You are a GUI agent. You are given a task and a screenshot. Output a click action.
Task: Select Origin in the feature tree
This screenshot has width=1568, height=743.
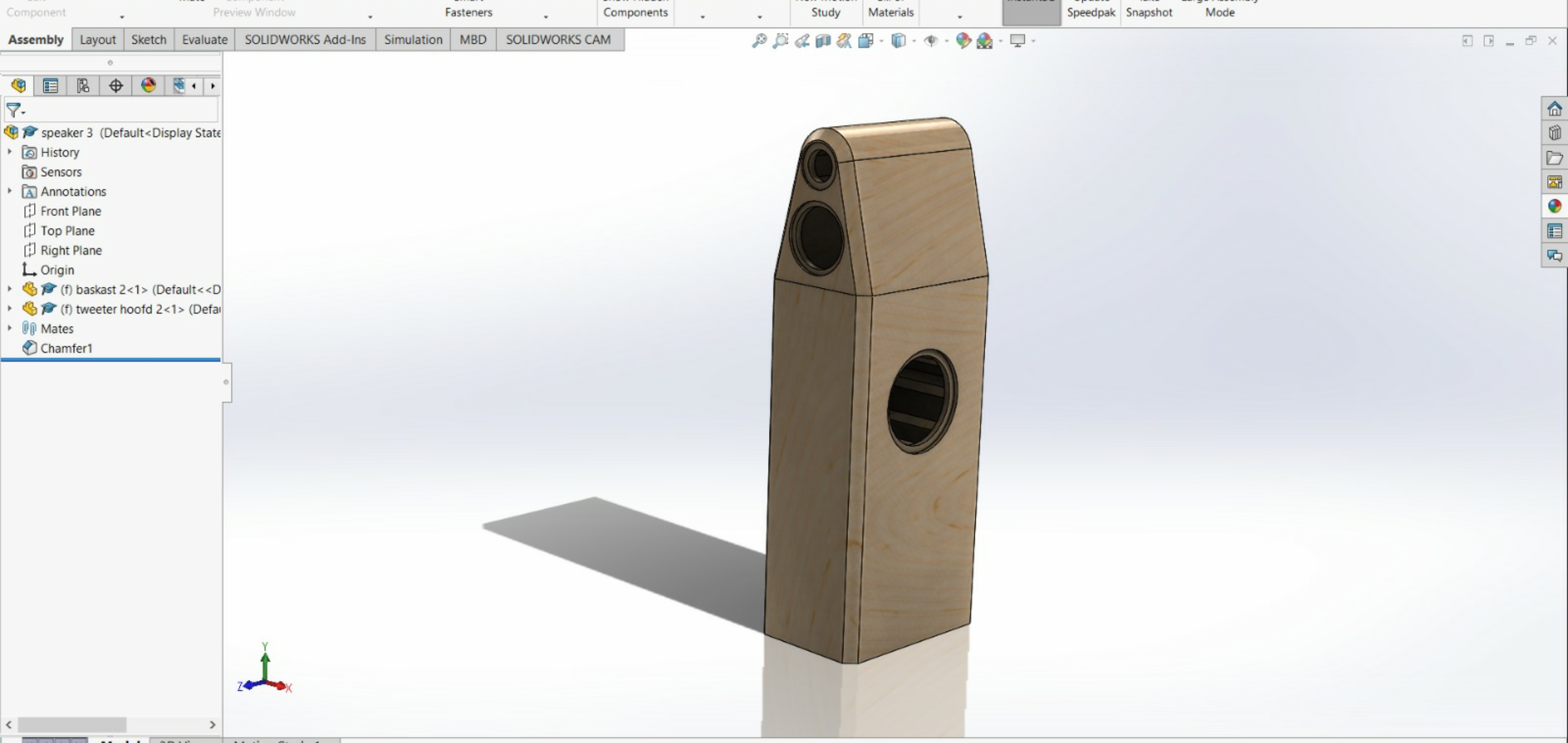[48, 269]
